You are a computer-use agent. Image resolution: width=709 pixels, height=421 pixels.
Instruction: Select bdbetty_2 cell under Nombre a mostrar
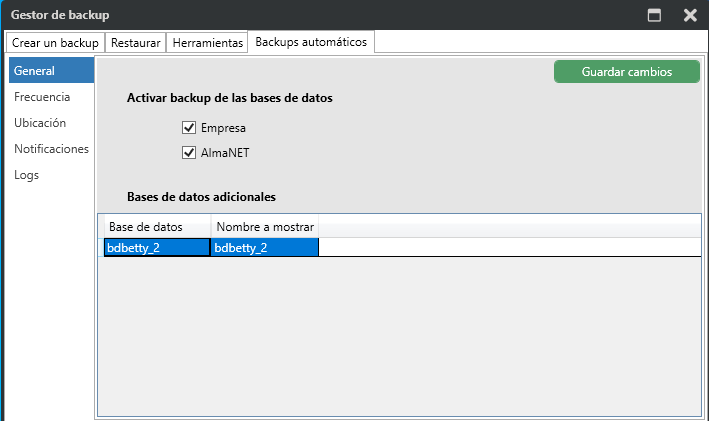(x=265, y=248)
